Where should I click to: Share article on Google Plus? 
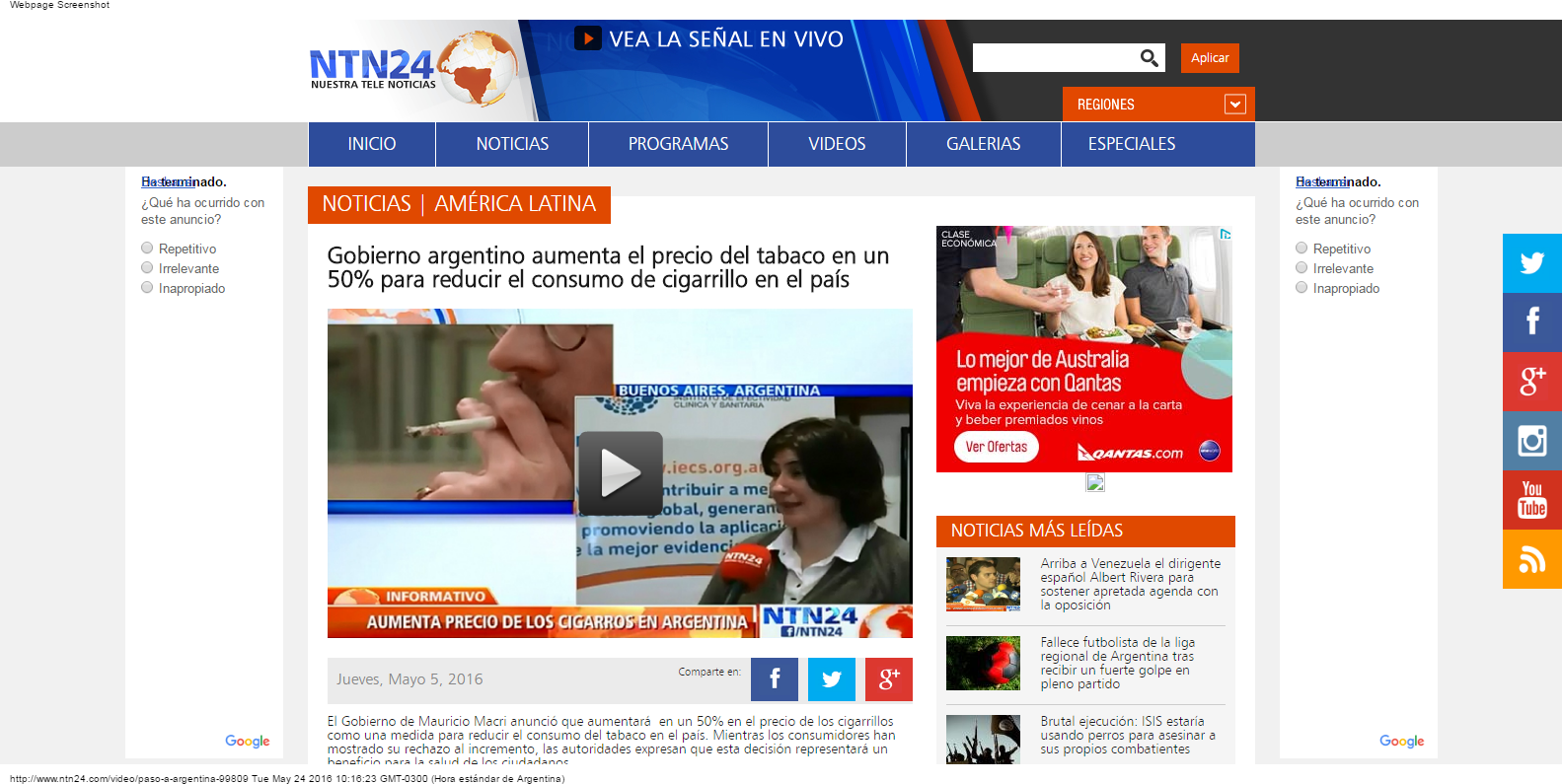(889, 679)
